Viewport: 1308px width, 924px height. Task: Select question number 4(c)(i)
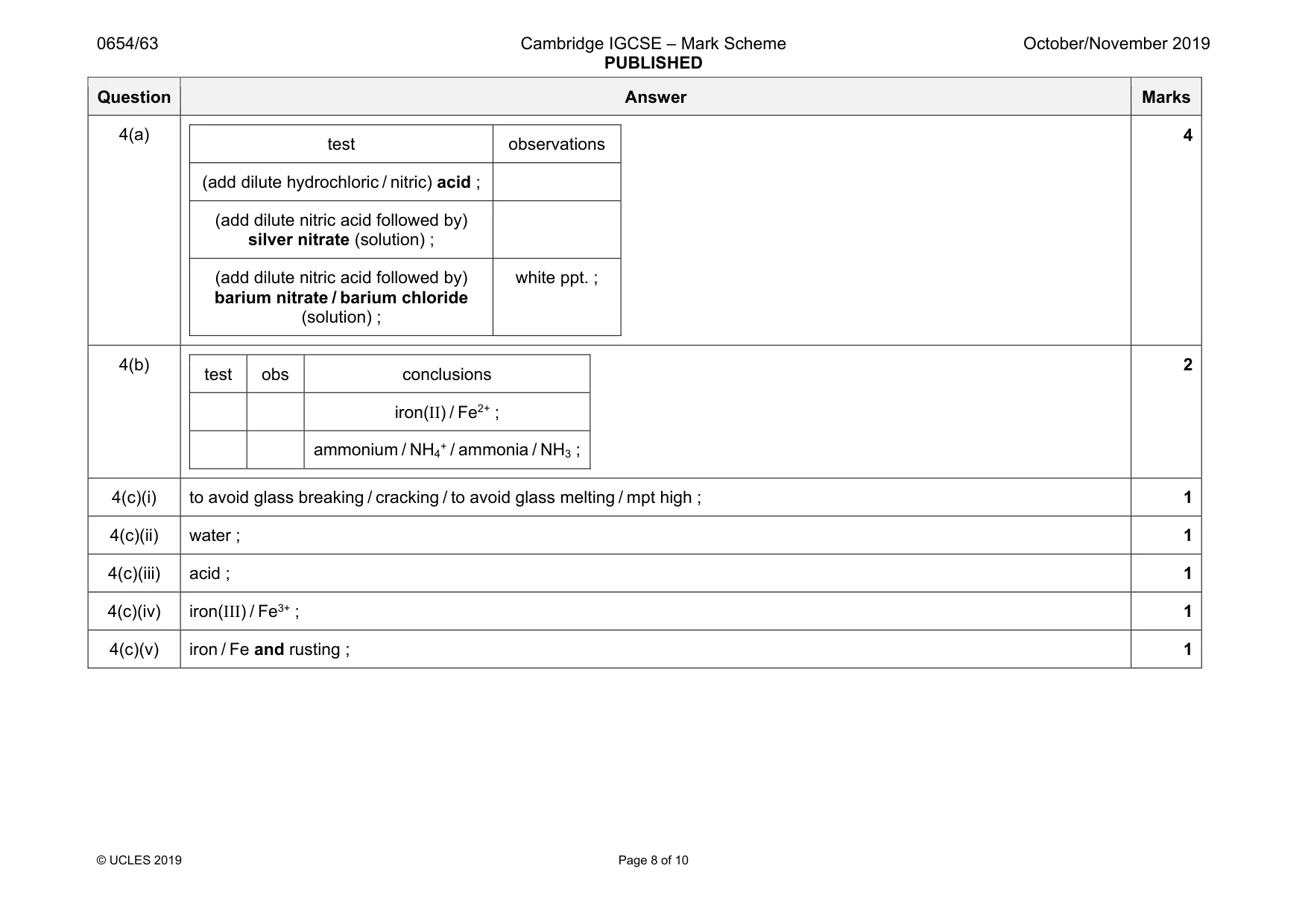pyautogui.click(x=134, y=497)
